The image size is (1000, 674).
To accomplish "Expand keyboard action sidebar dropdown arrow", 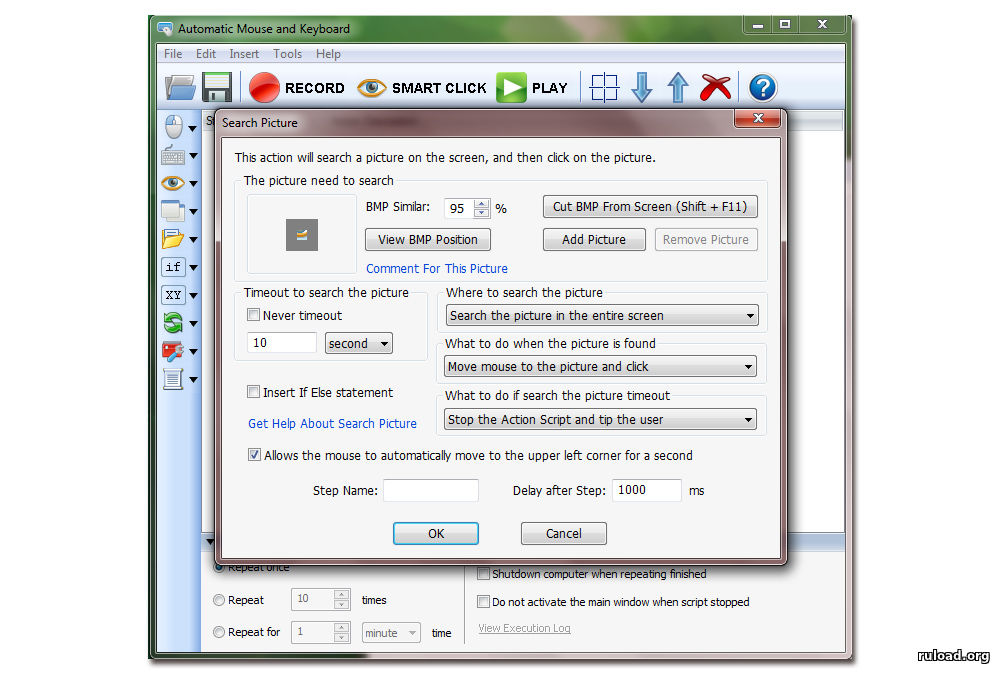I will [x=193, y=156].
